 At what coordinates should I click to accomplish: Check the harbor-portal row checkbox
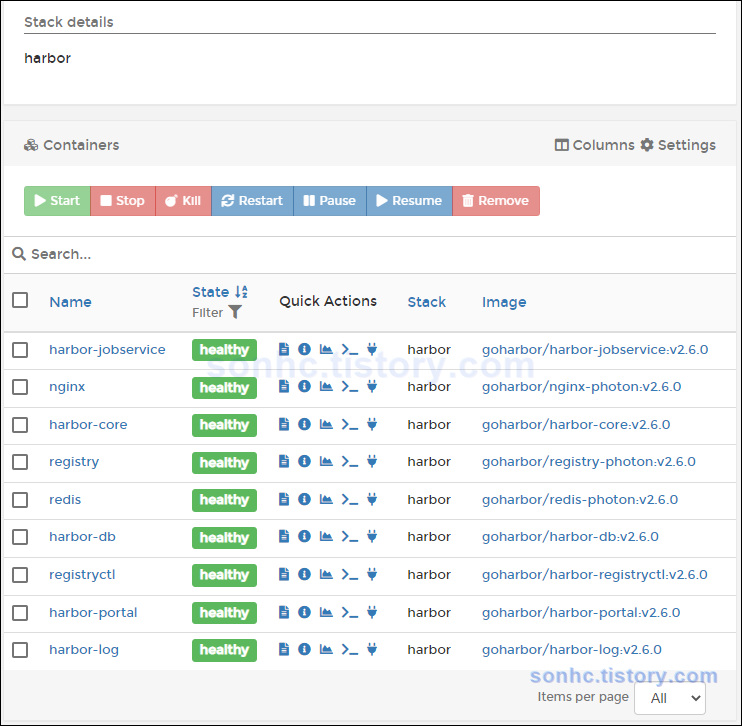tap(20, 613)
